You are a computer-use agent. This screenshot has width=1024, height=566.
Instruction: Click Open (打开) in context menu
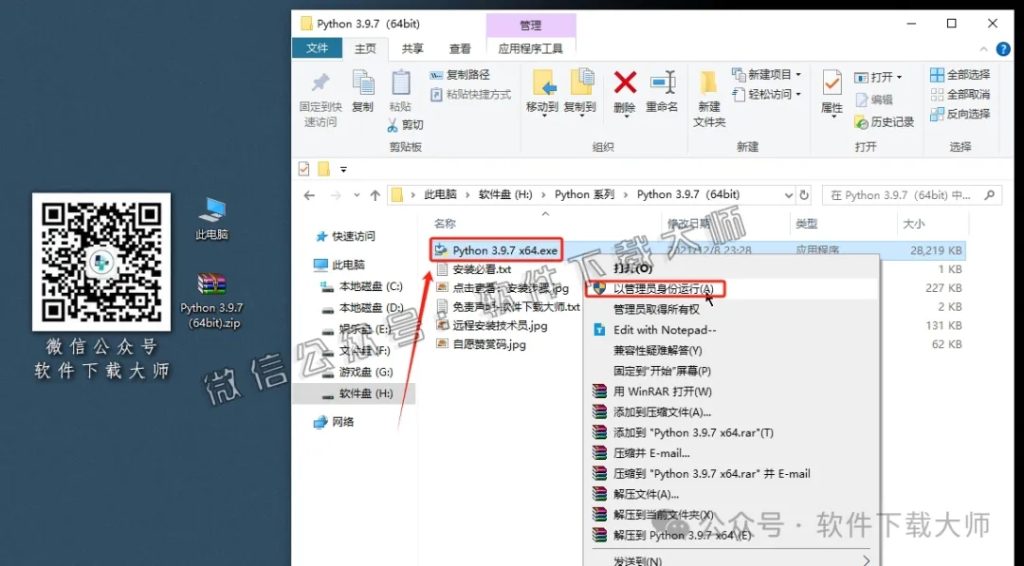[x=633, y=268]
